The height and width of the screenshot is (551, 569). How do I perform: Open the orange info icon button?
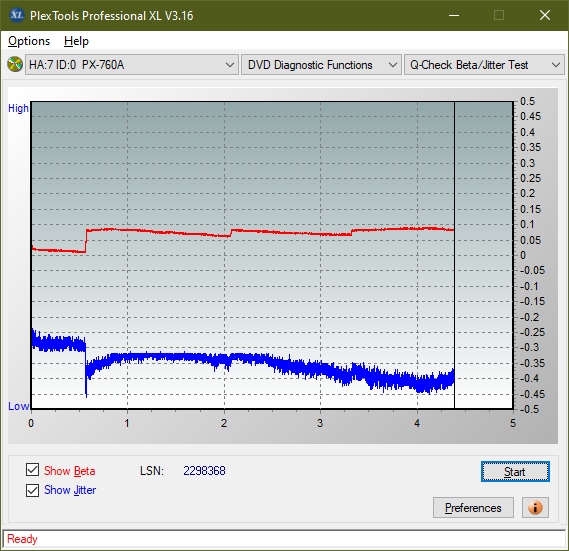pos(535,507)
